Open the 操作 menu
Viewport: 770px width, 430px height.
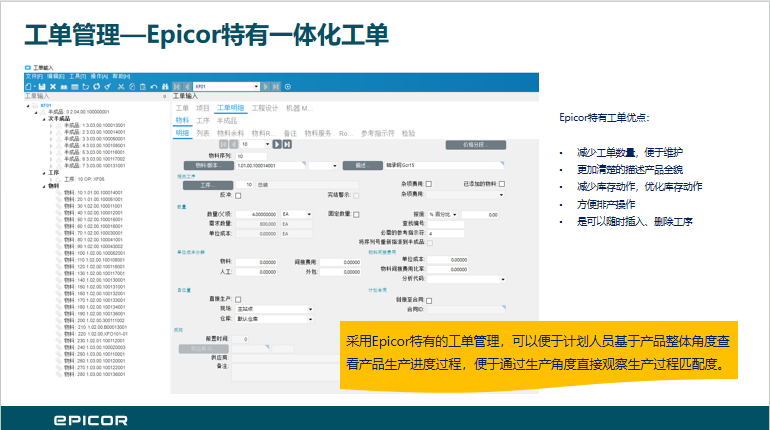tap(99, 77)
